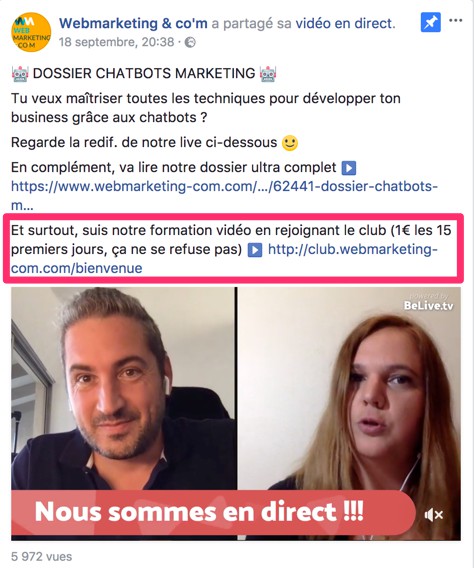Unmute the video with the speaker icon
The width and height of the screenshot is (474, 568).
pos(433,515)
